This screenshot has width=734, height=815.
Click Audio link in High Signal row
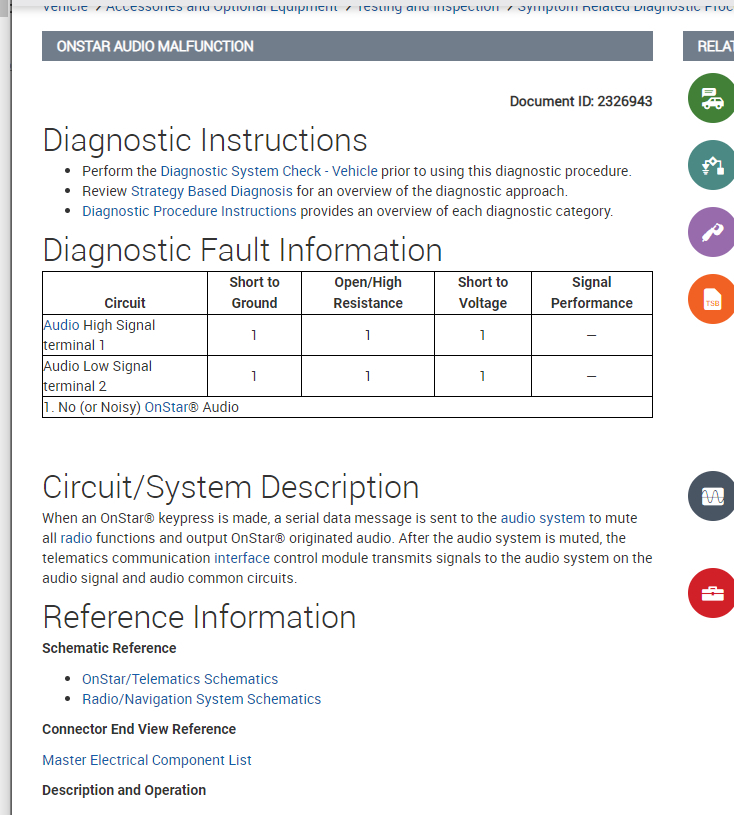click(x=61, y=325)
